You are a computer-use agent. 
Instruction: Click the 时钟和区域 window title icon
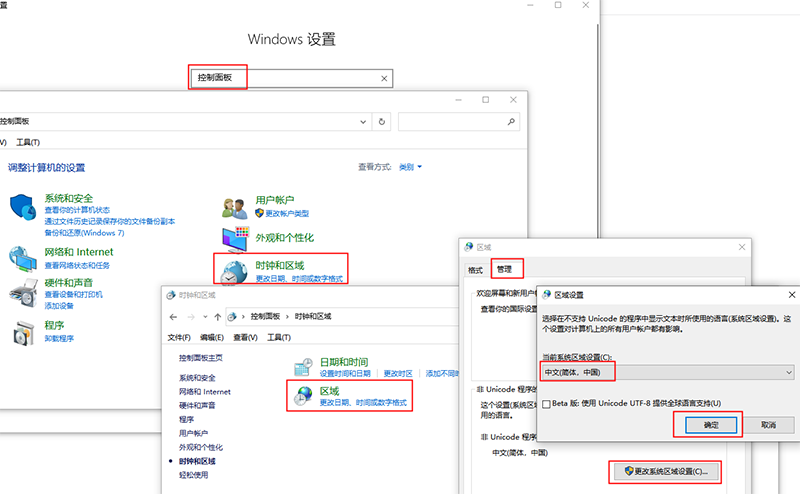171,295
